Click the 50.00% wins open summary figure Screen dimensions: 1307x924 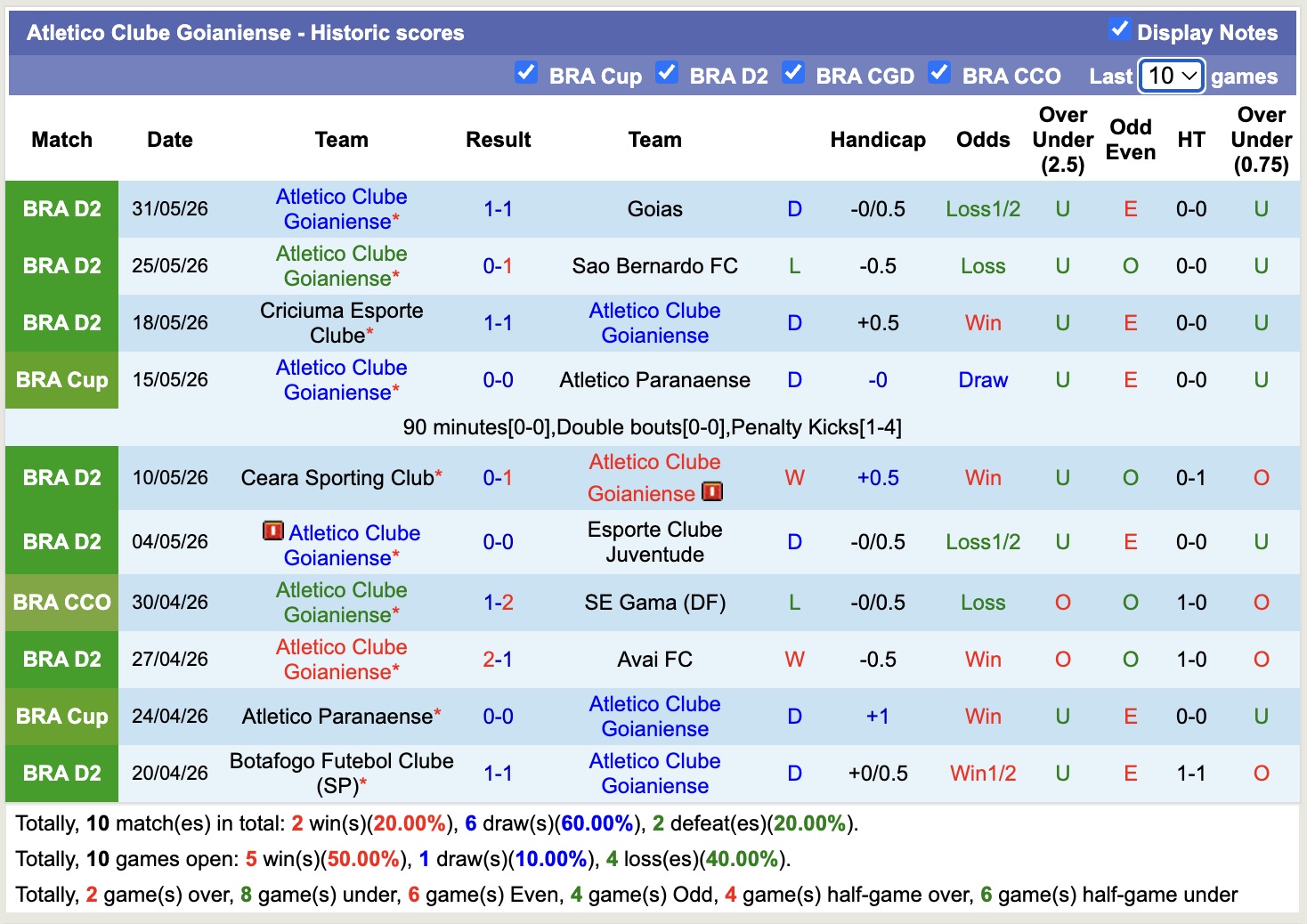pos(363,859)
